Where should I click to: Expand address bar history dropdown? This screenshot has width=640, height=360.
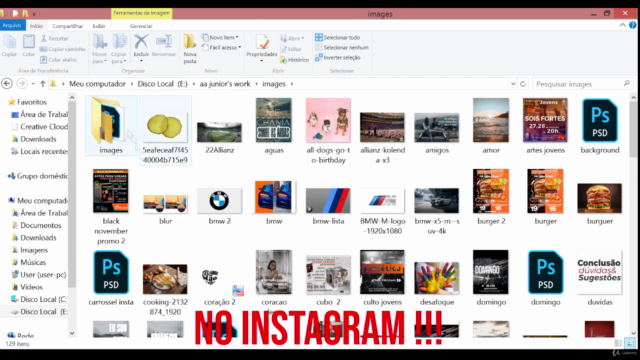[x=513, y=84]
